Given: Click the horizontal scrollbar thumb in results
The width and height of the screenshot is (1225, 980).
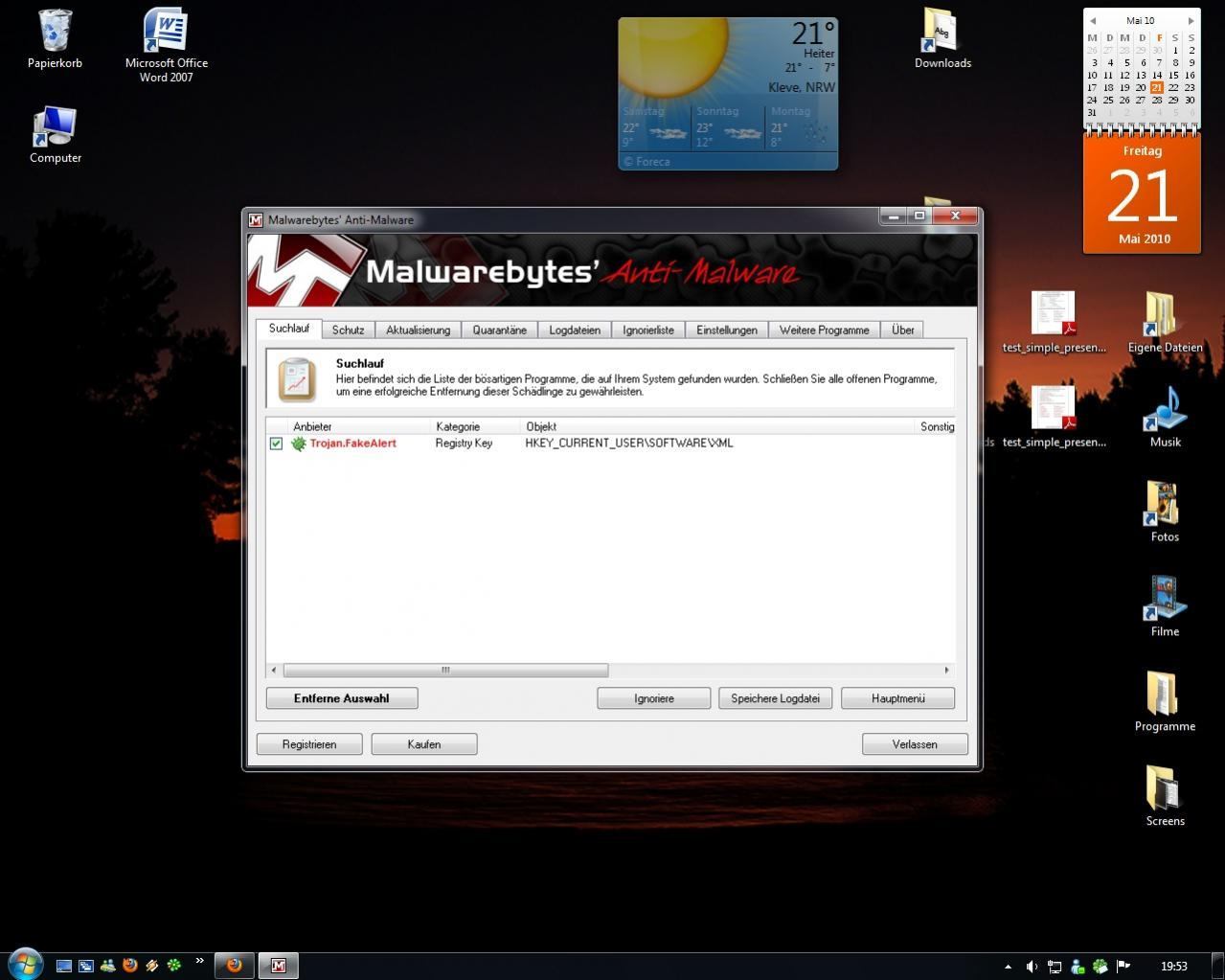Looking at the screenshot, I should click(x=445, y=671).
